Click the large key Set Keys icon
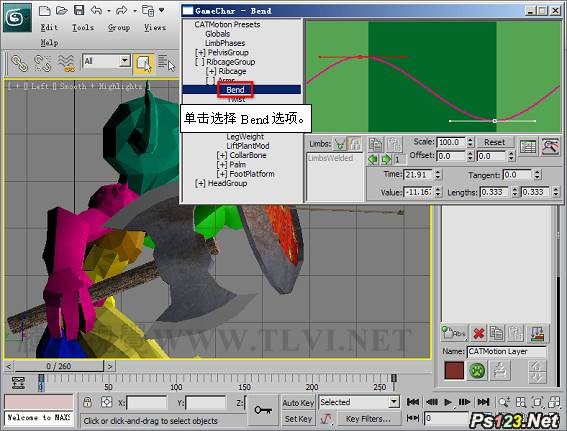 263,410
